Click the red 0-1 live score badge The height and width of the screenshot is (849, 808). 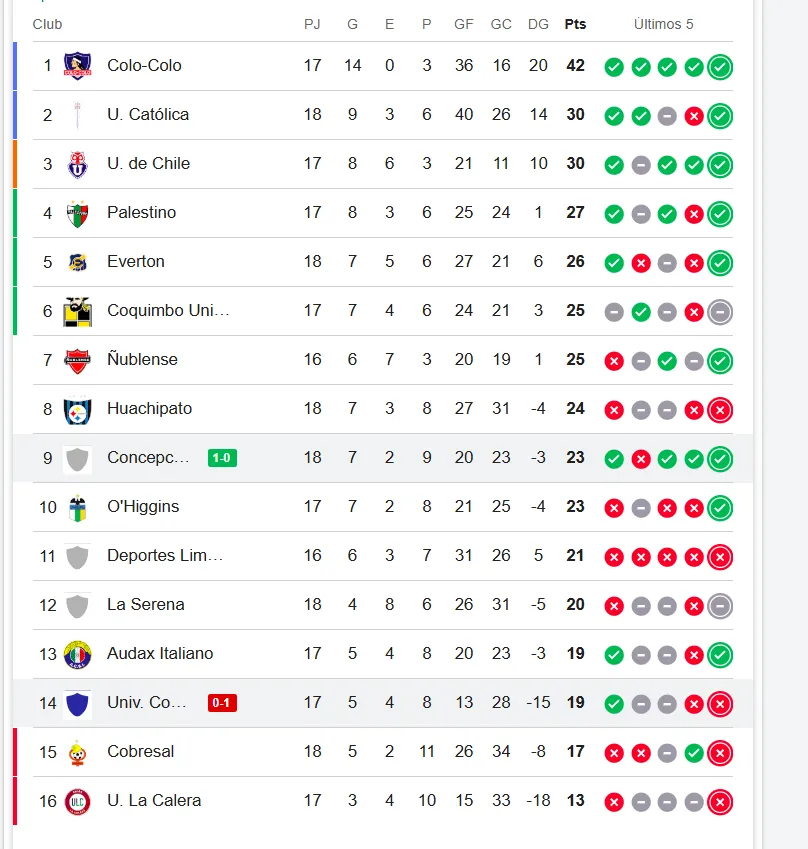(x=222, y=703)
